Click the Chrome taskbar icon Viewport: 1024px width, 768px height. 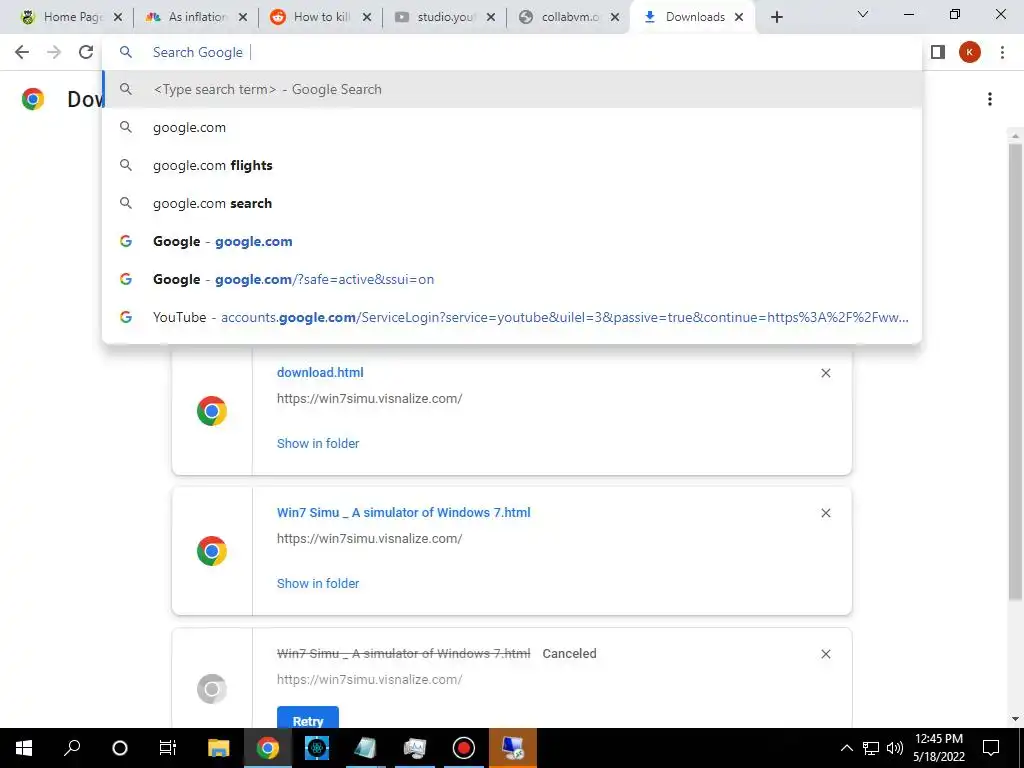tap(267, 748)
